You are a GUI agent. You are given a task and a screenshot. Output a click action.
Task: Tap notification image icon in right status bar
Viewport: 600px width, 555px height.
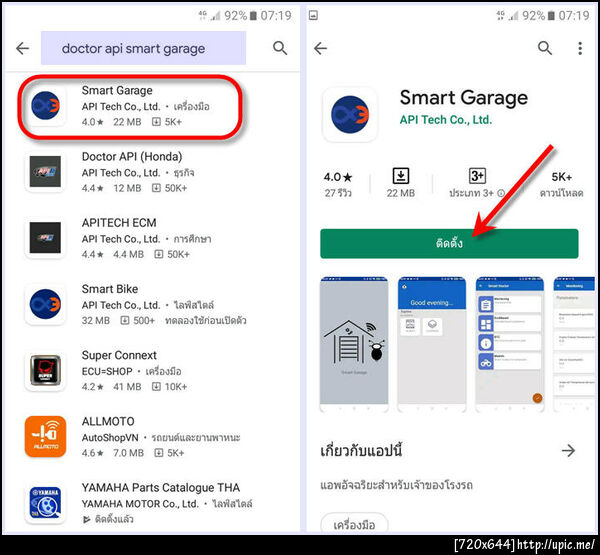313,16
